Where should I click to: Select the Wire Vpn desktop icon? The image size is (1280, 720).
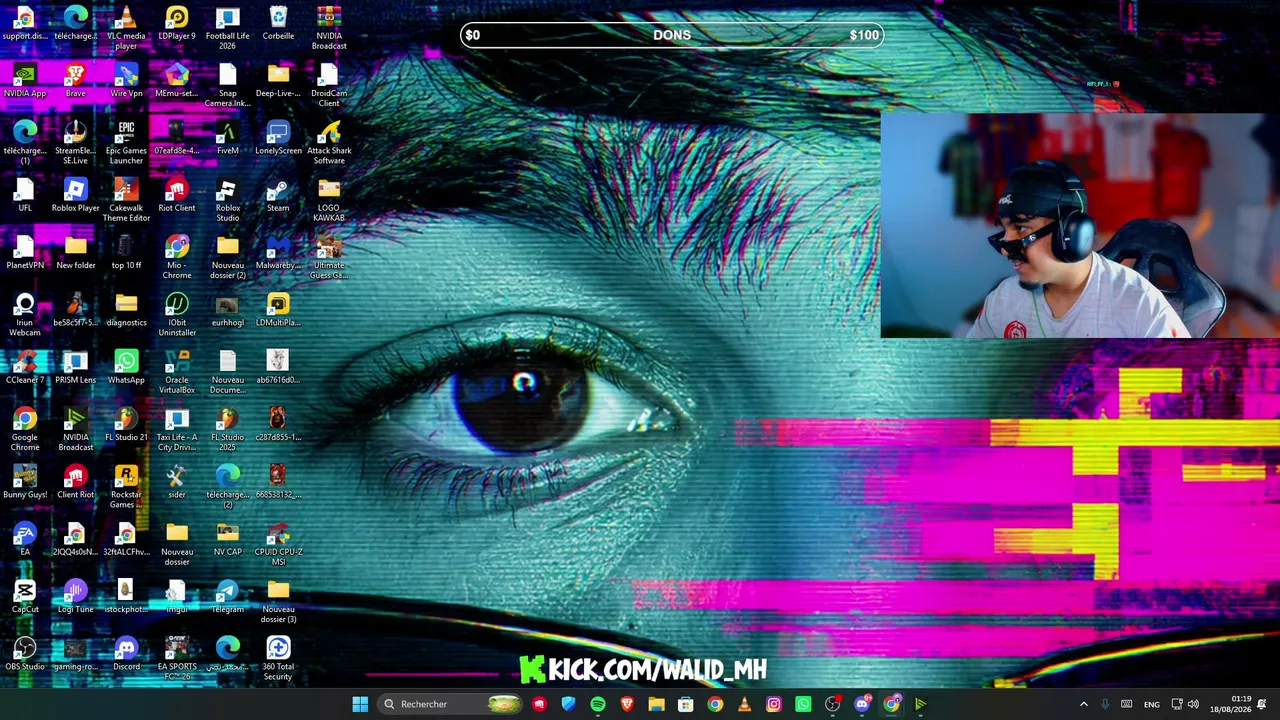[x=126, y=81]
